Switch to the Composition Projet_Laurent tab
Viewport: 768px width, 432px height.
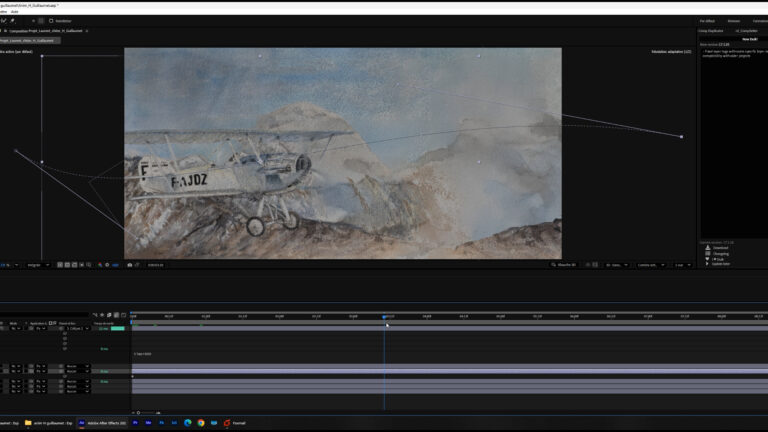click(46, 31)
